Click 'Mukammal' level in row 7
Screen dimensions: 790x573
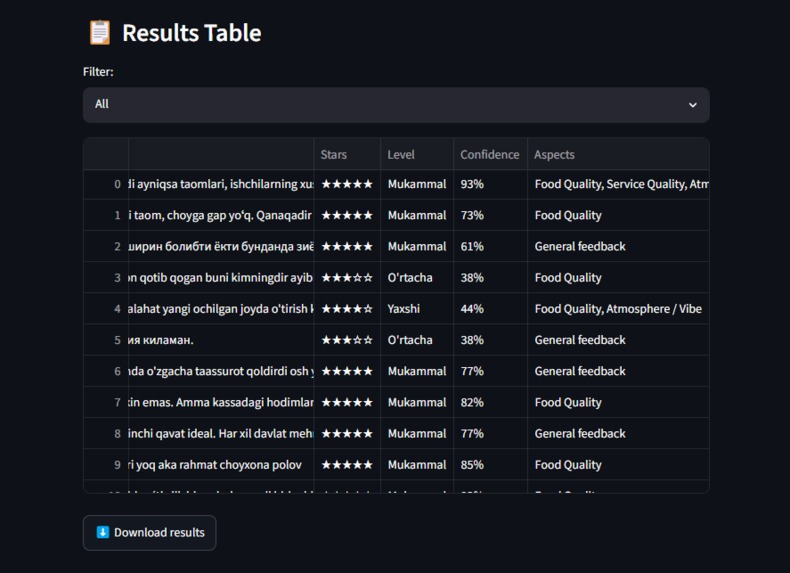(x=417, y=403)
